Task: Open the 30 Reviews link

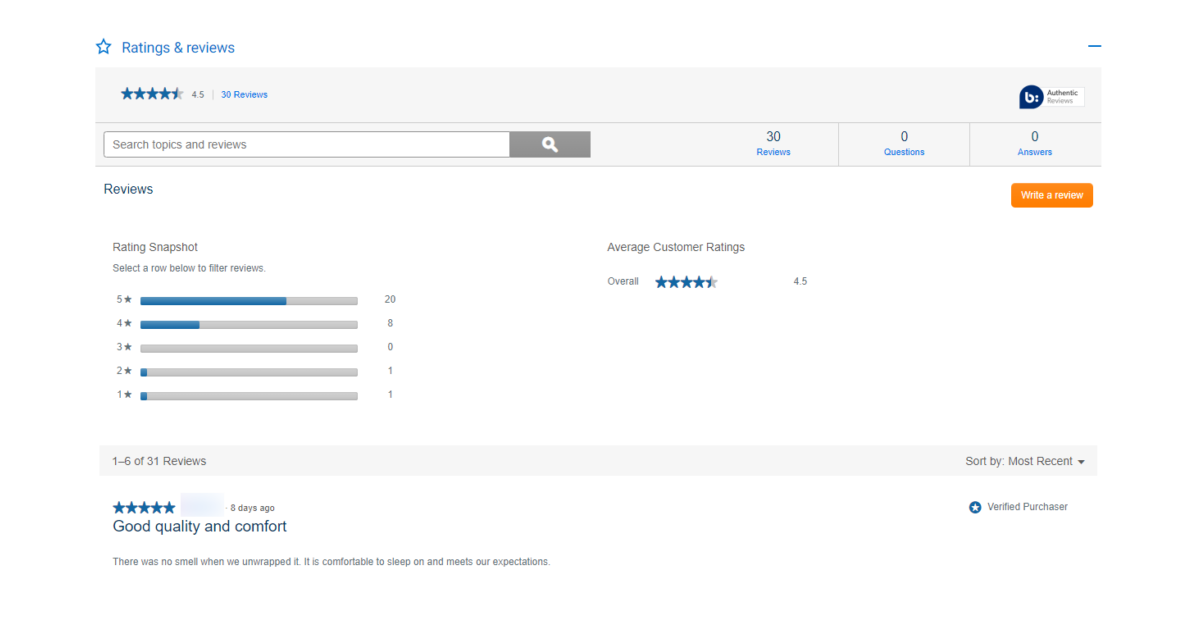Action: pyautogui.click(x=244, y=93)
